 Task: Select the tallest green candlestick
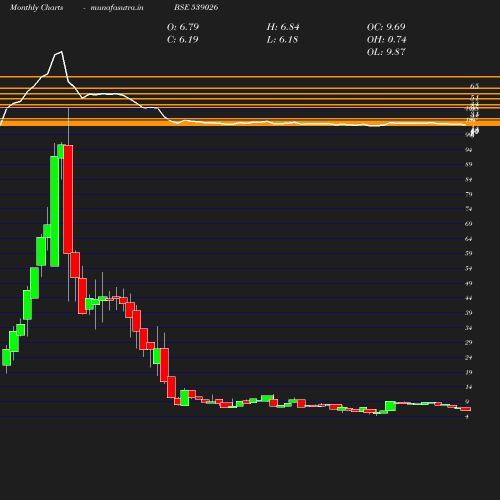click(x=55, y=211)
